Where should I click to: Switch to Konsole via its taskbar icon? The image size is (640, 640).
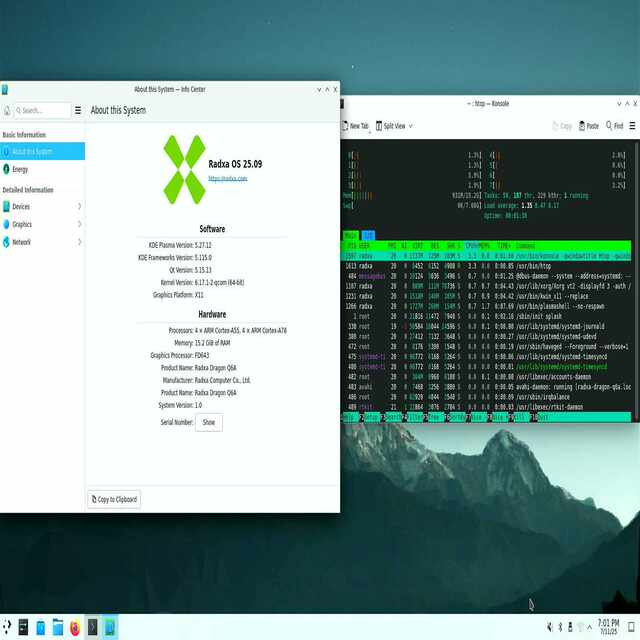pos(93,627)
